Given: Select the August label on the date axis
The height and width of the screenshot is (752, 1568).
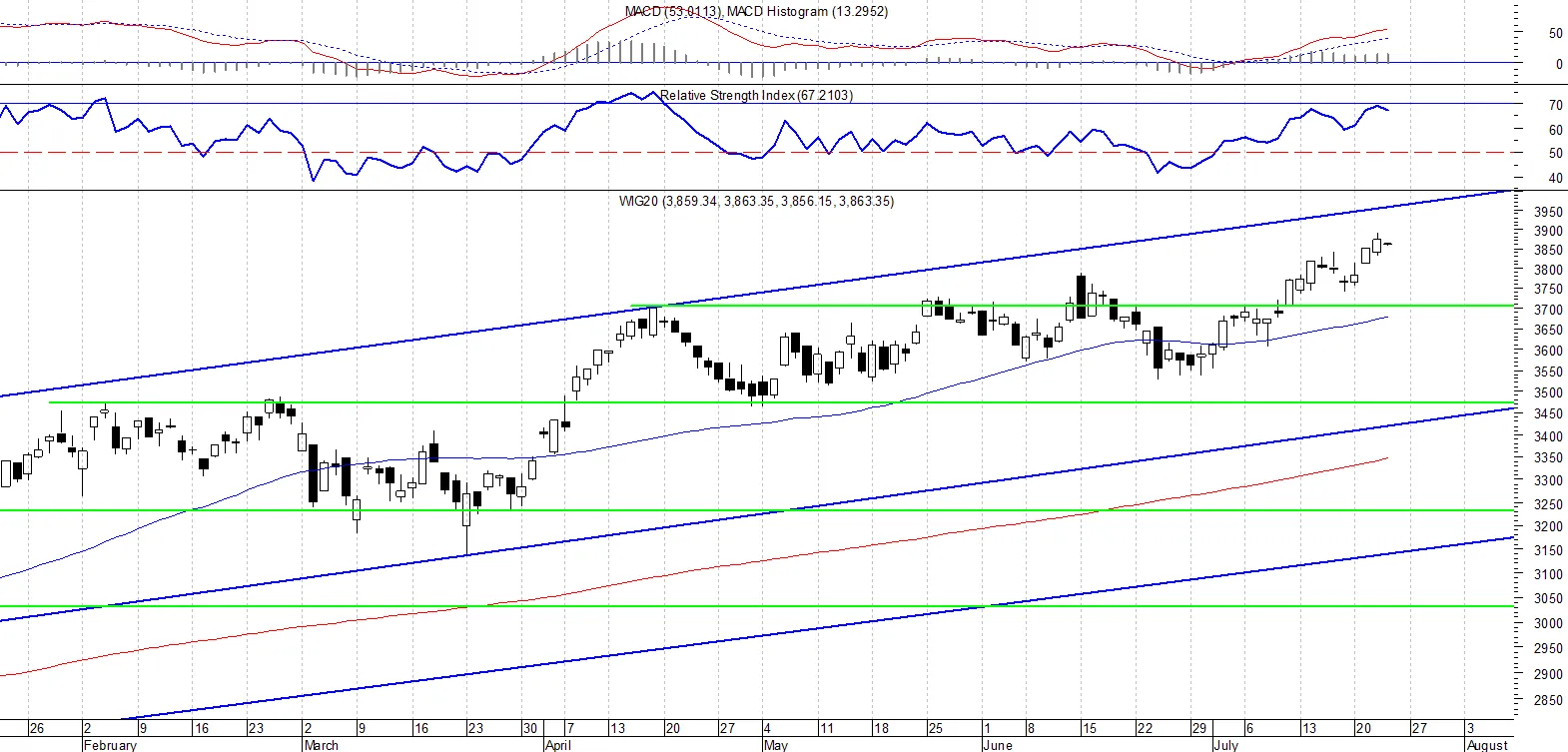Looking at the screenshot, I should pyautogui.click(x=1487, y=745).
